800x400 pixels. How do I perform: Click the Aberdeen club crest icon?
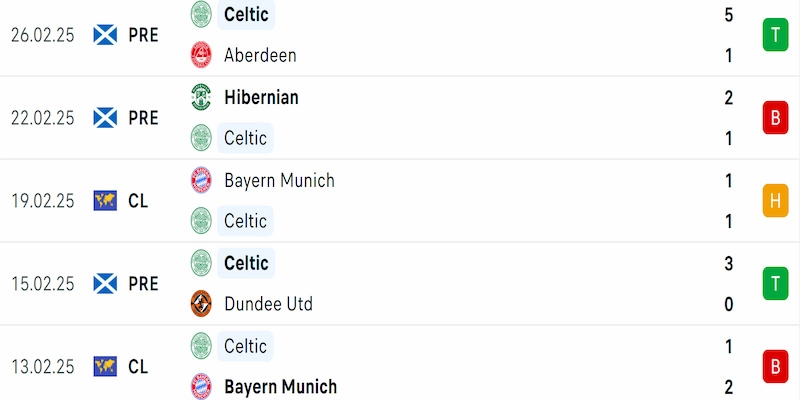click(201, 55)
